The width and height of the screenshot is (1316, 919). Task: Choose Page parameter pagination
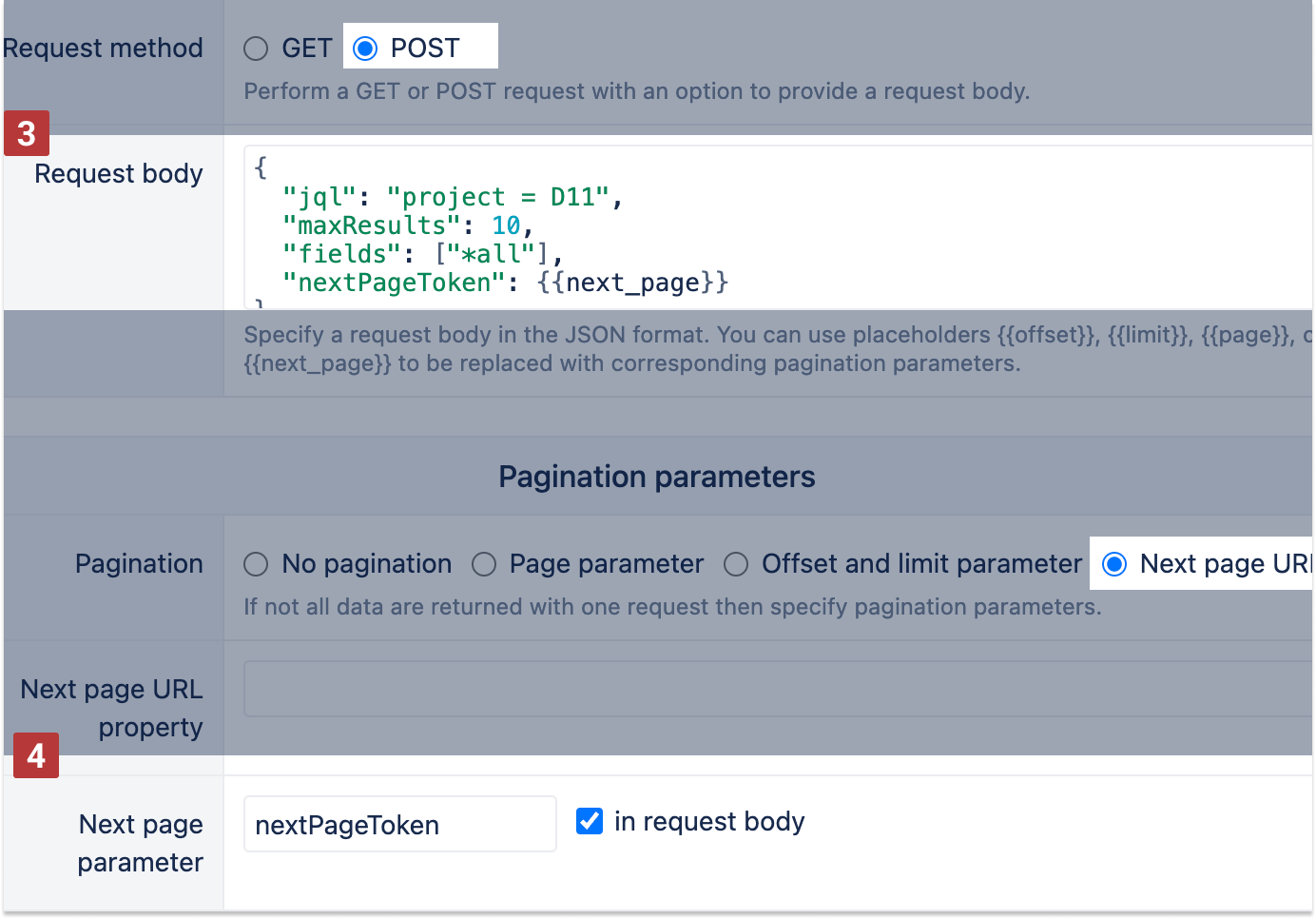click(484, 564)
